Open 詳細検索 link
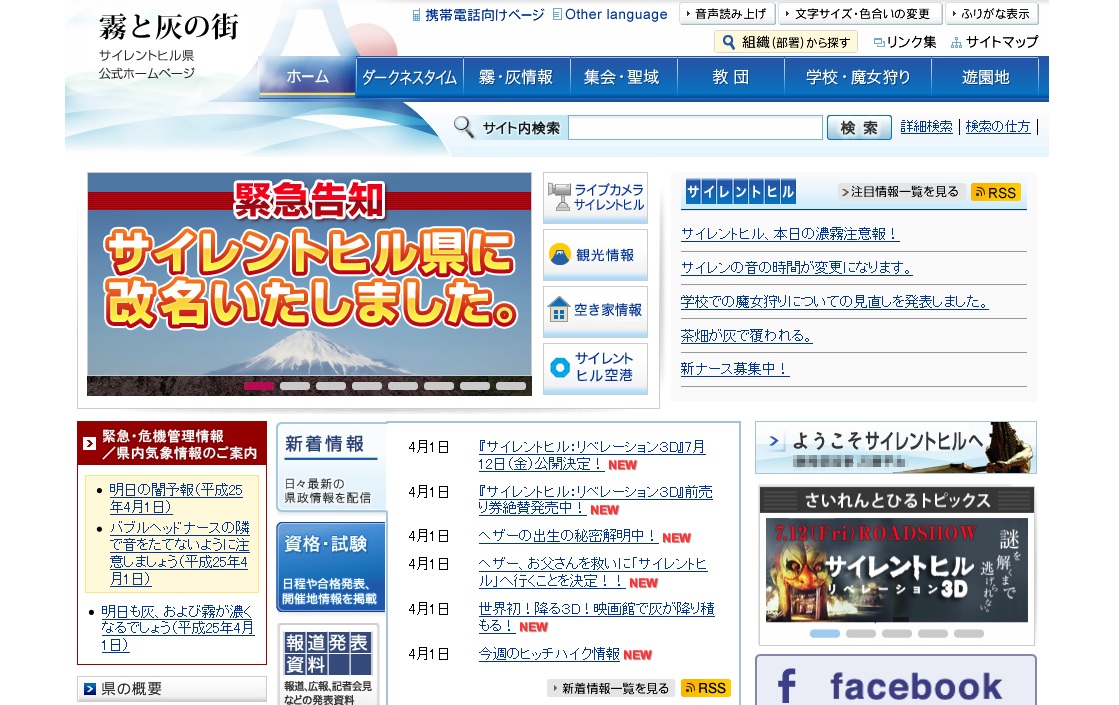The width and height of the screenshot is (1119, 705). [926, 127]
